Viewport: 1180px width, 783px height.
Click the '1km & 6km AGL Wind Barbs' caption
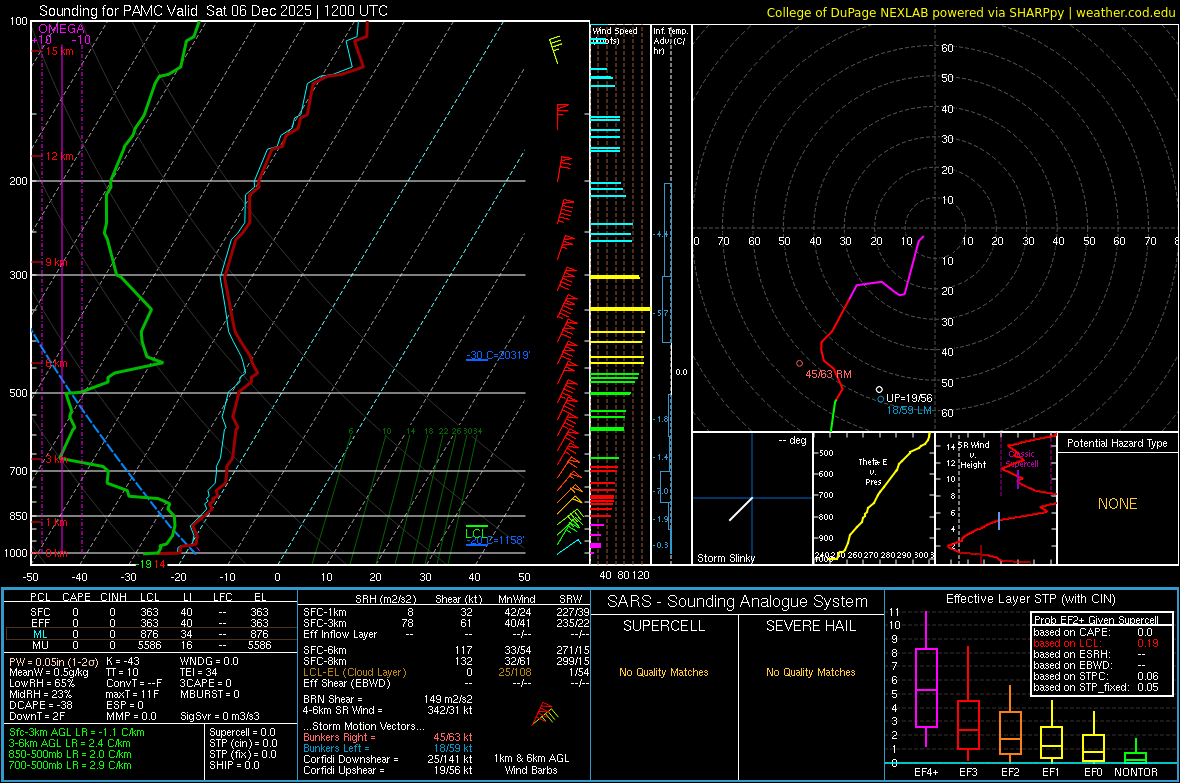point(531,764)
